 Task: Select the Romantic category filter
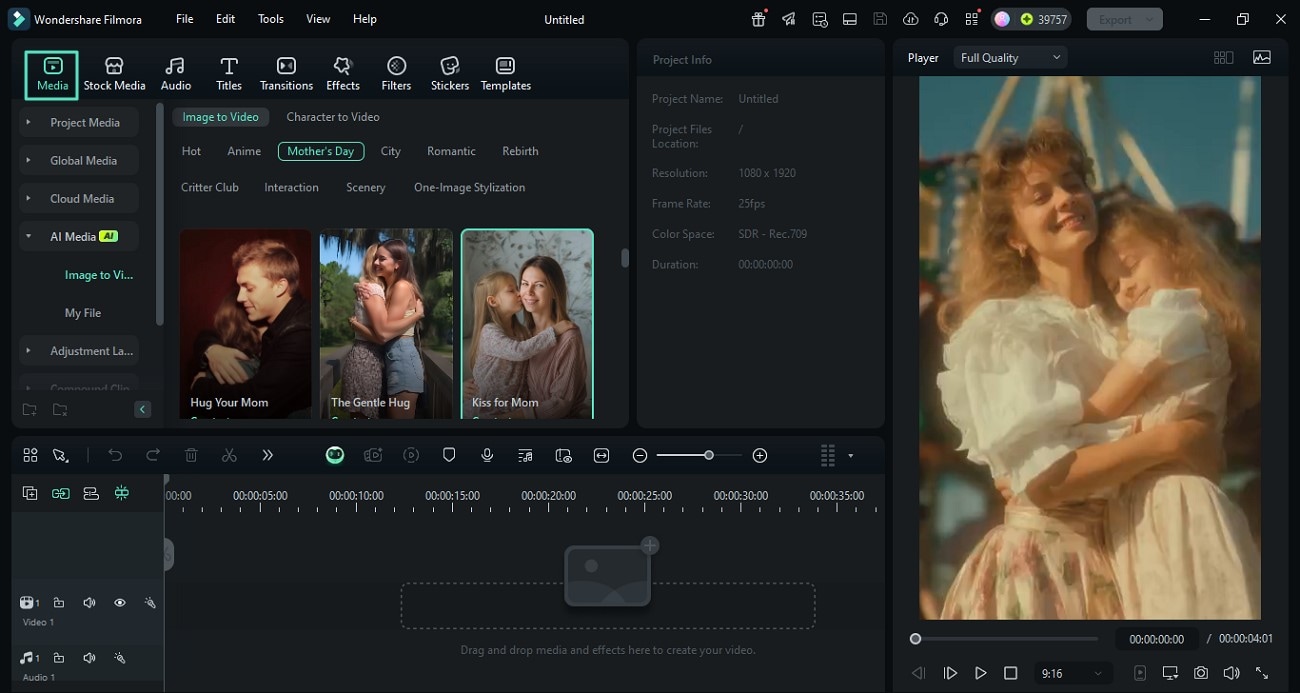pyautogui.click(x=451, y=151)
